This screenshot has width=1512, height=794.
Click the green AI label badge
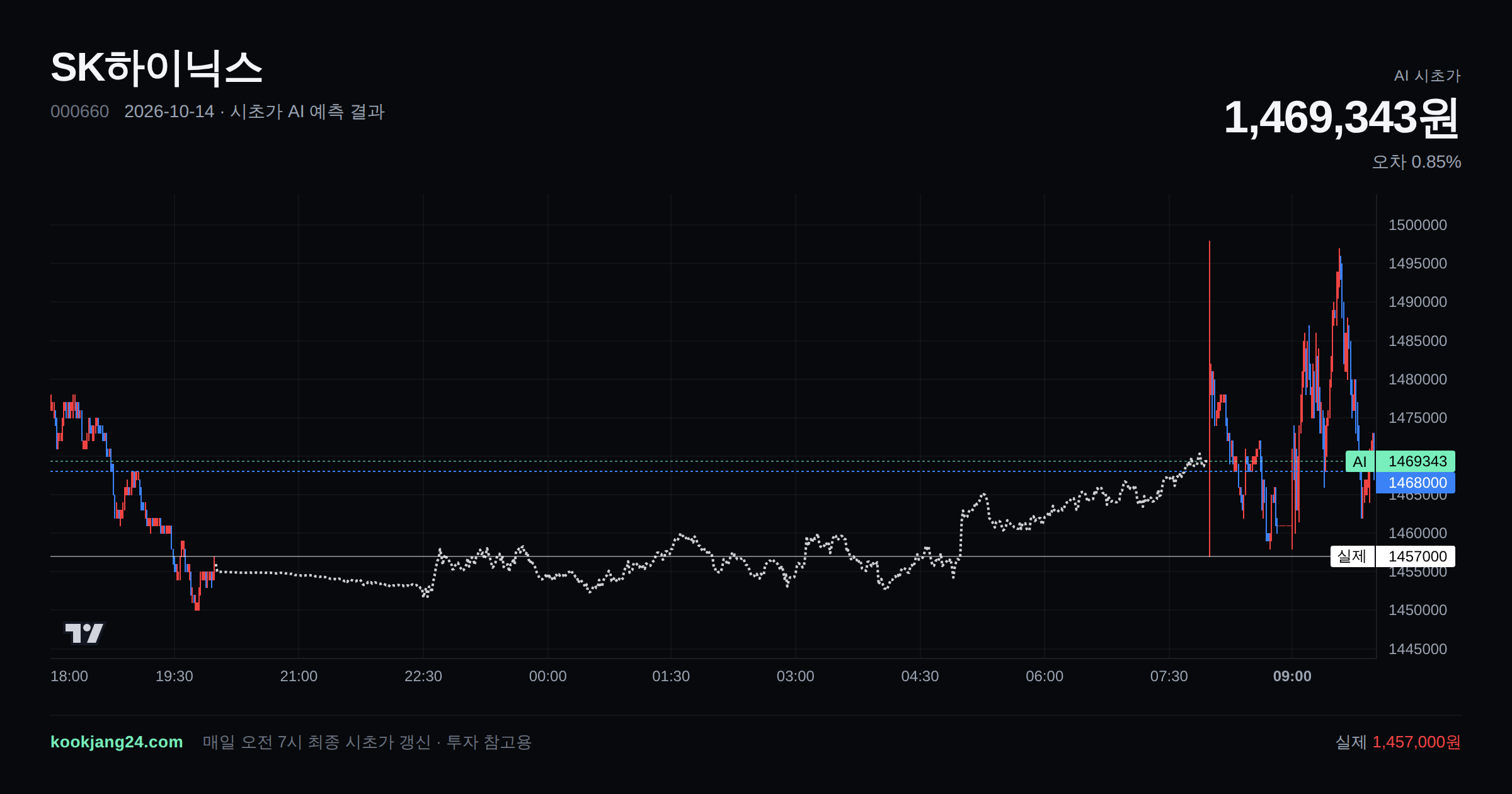click(1360, 461)
